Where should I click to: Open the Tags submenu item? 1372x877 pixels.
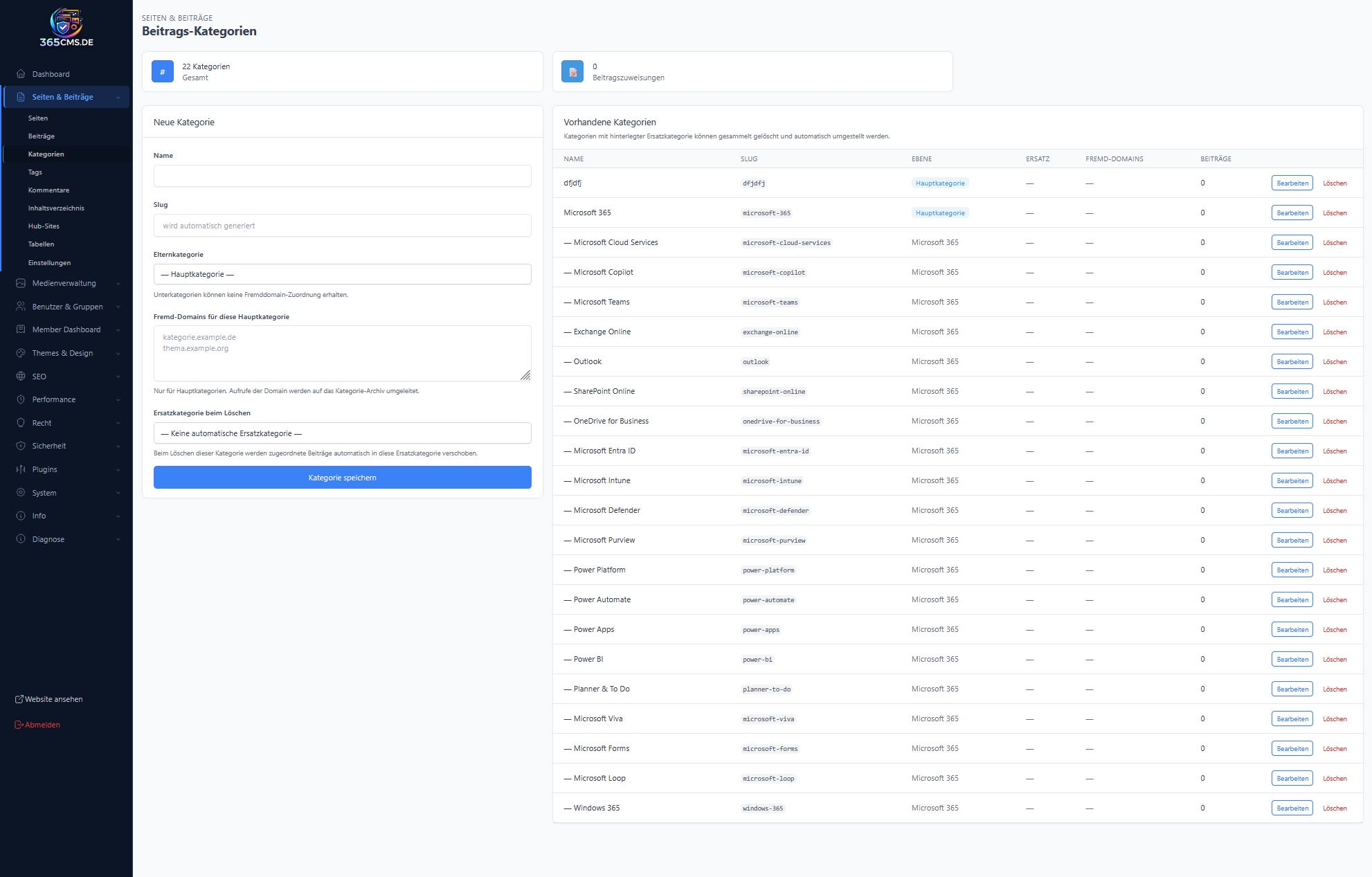[x=35, y=172]
